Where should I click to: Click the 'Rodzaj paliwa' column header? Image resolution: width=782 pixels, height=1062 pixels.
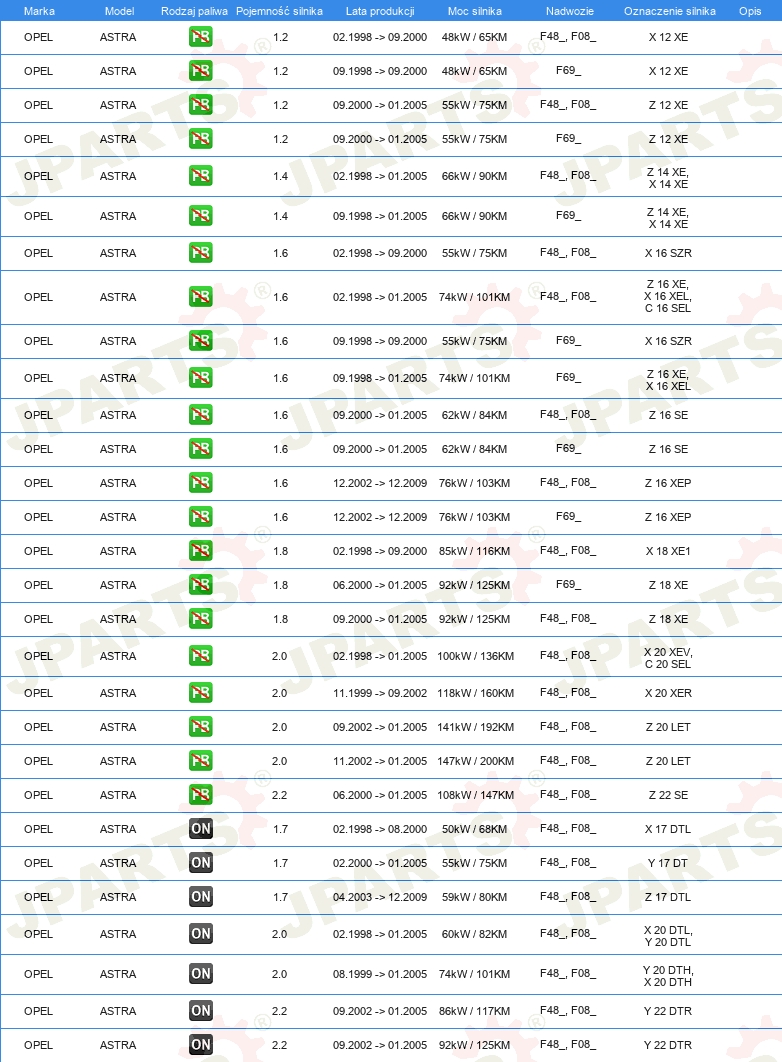[x=194, y=11]
